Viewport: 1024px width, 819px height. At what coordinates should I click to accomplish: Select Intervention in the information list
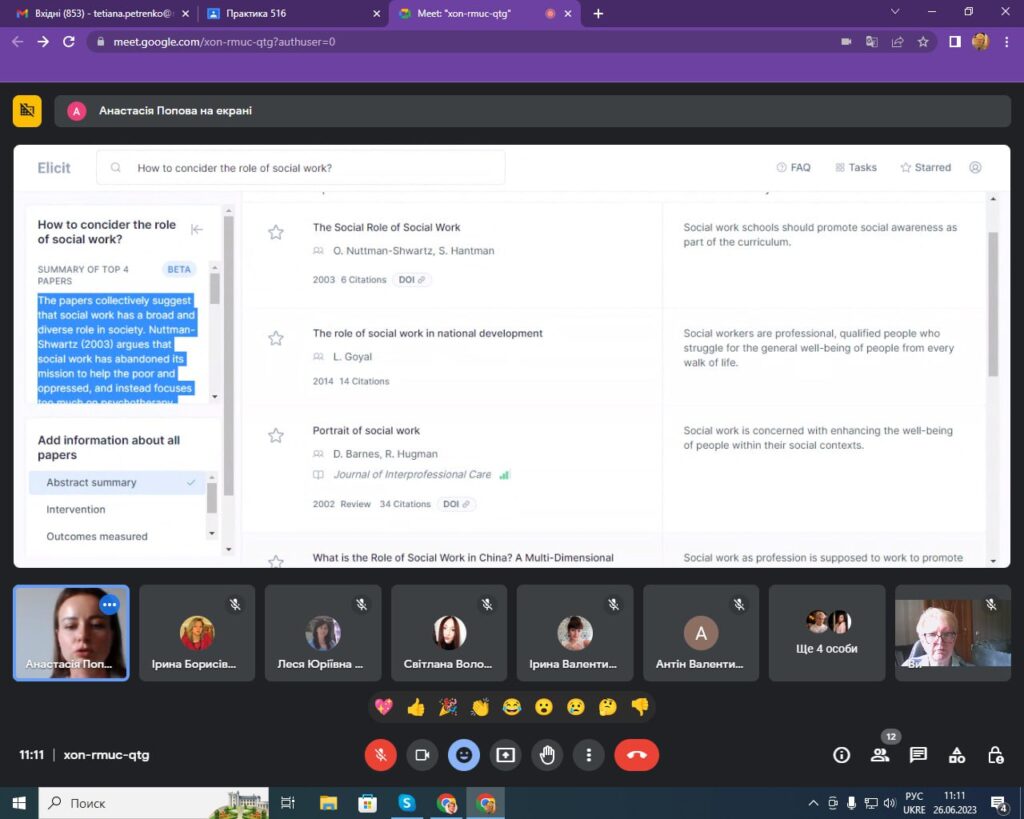[76, 509]
